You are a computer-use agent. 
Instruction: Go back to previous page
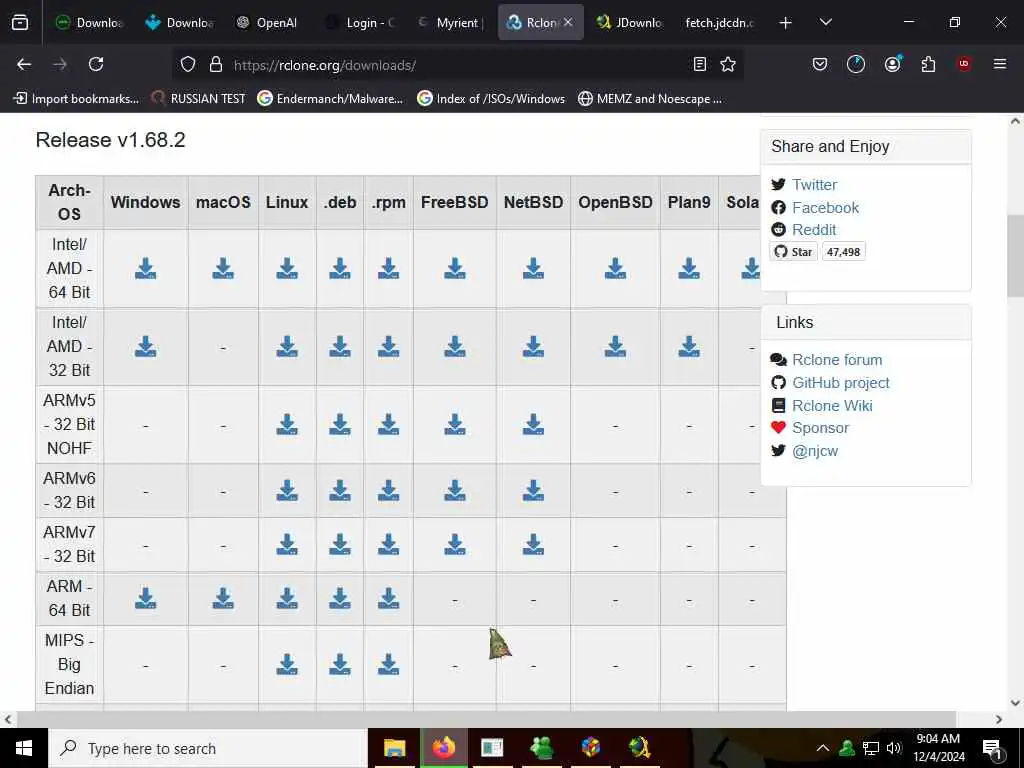[24, 64]
